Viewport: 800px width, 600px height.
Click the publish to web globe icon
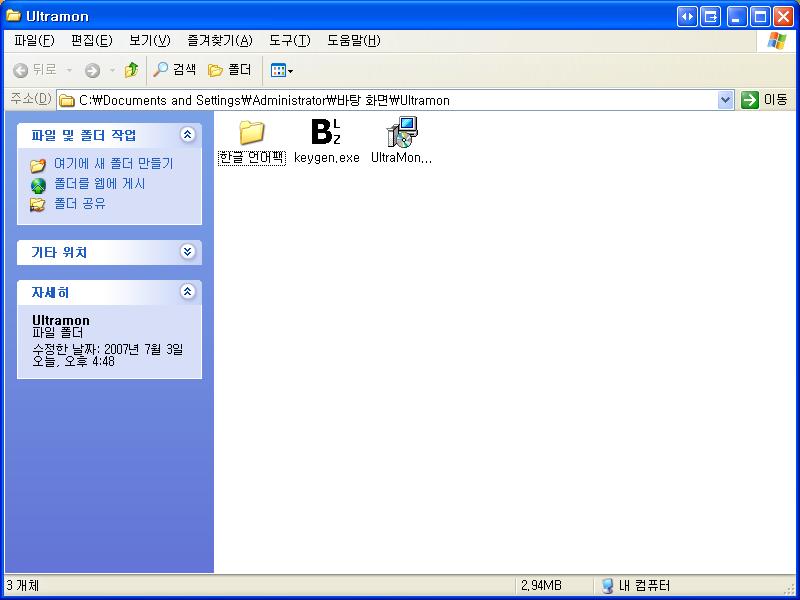tap(38, 185)
